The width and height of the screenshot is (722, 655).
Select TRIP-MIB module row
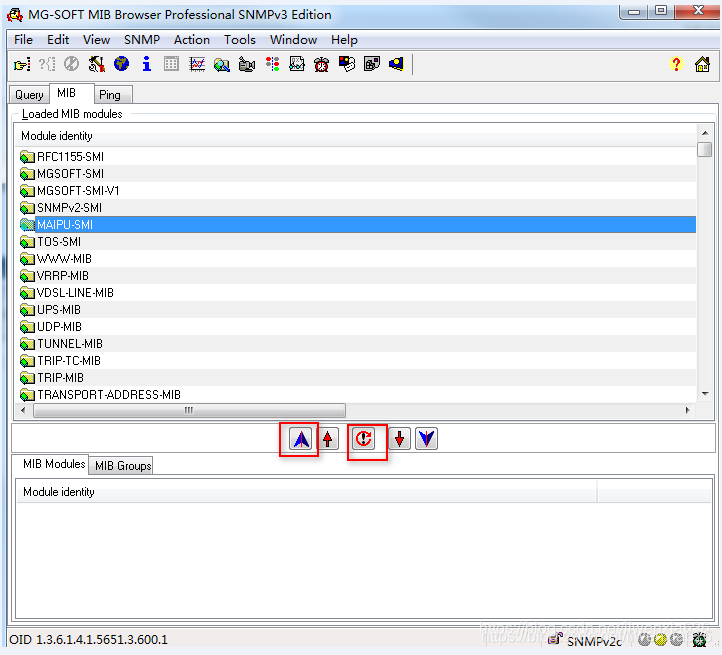[x=357, y=378]
